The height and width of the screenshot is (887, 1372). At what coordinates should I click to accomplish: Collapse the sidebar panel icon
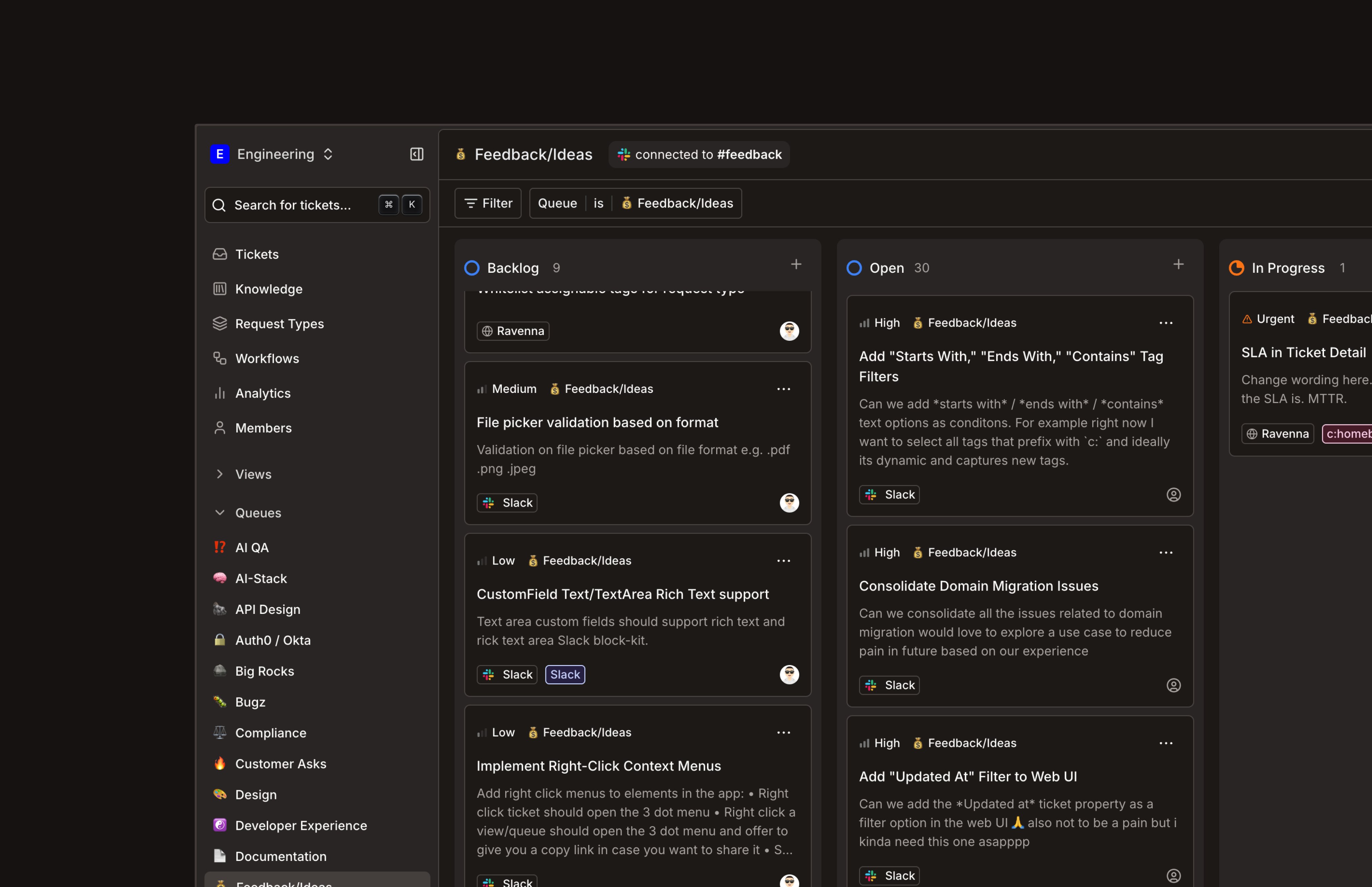click(416, 154)
